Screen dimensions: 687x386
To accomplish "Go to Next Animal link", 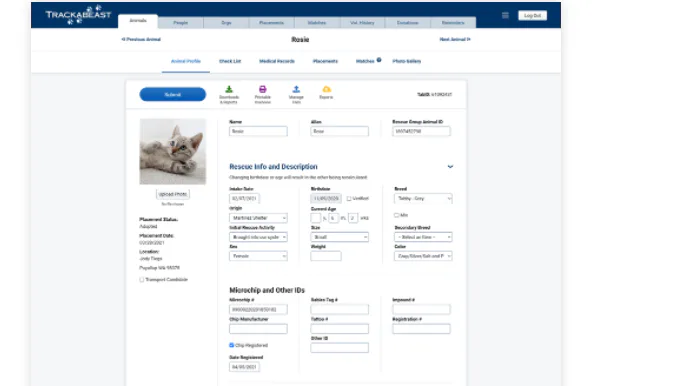I will [455, 39].
